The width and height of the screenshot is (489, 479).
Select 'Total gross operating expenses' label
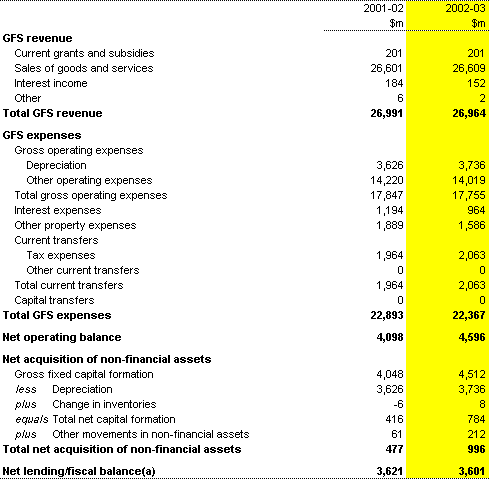[91, 196]
